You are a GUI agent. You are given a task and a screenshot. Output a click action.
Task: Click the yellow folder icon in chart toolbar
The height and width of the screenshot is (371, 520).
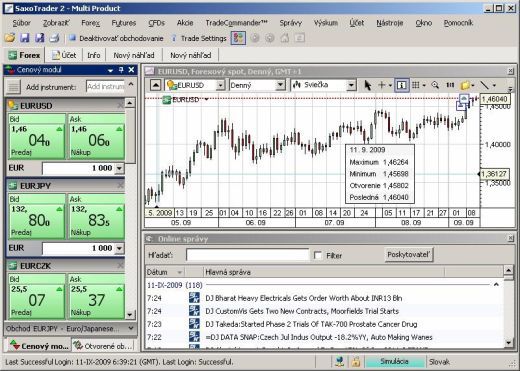(x=465, y=86)
